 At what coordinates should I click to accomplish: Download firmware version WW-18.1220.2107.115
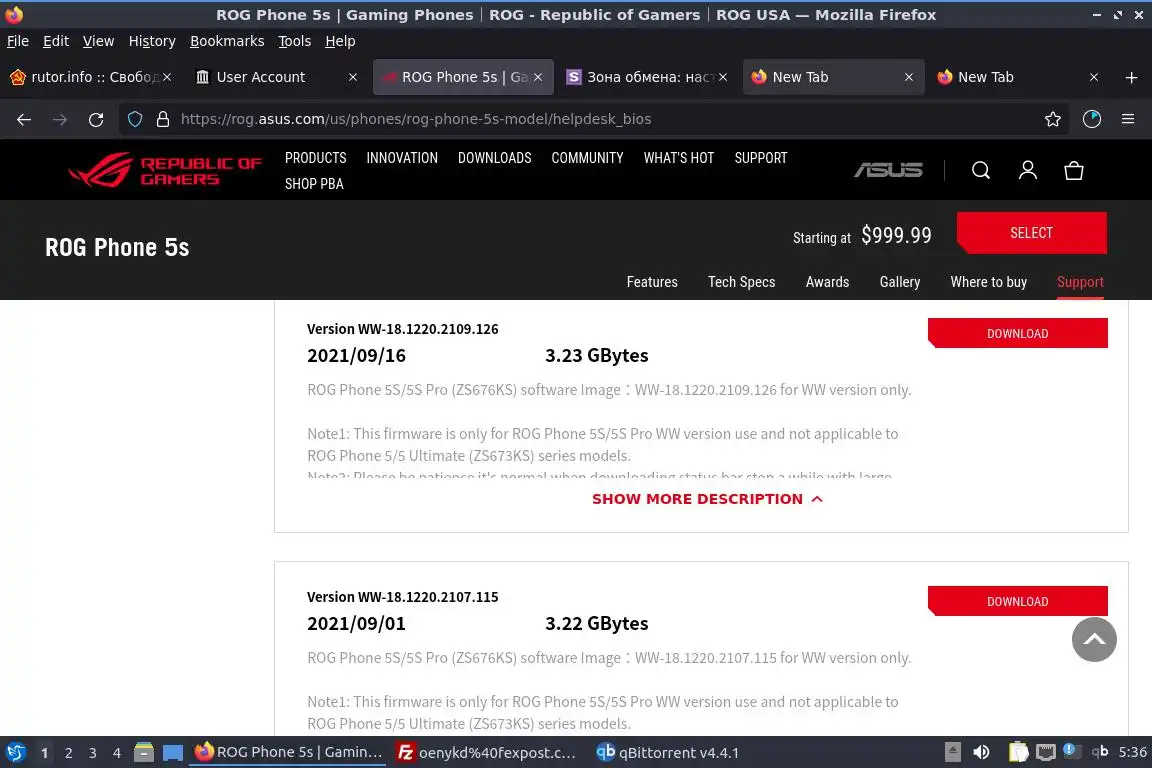pyautogui.click(x=1018, y=601)
